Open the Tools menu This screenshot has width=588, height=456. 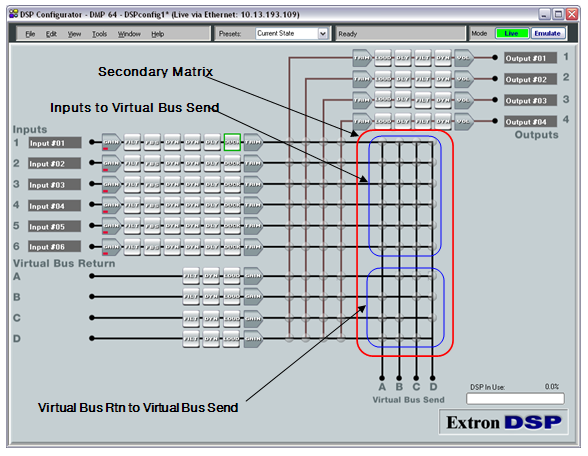coord(99,34)
